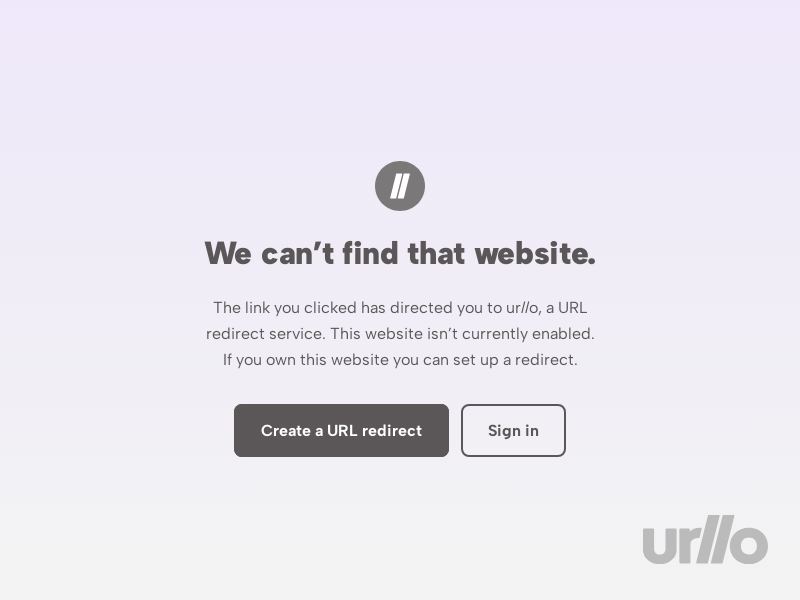Select the 'We can't find that website.' heading
The image size is (800, 600).
400,253
